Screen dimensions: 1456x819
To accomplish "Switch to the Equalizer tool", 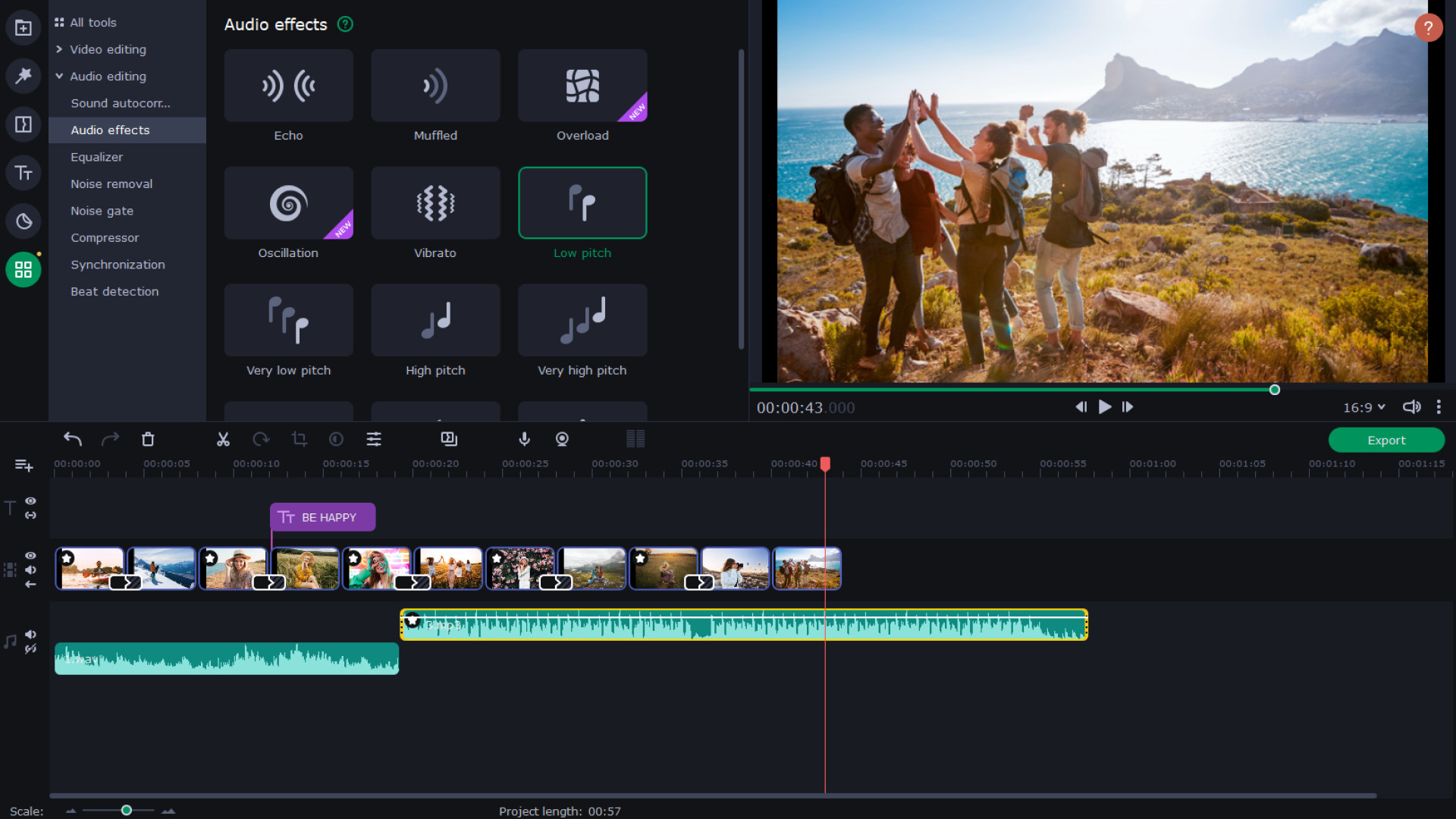I will 96,157.
